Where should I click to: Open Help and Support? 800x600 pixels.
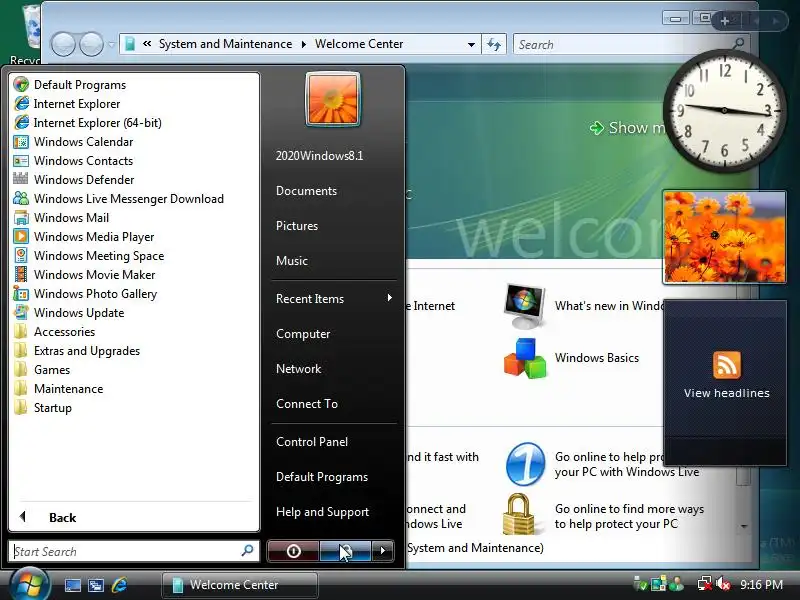click(322, 512)
